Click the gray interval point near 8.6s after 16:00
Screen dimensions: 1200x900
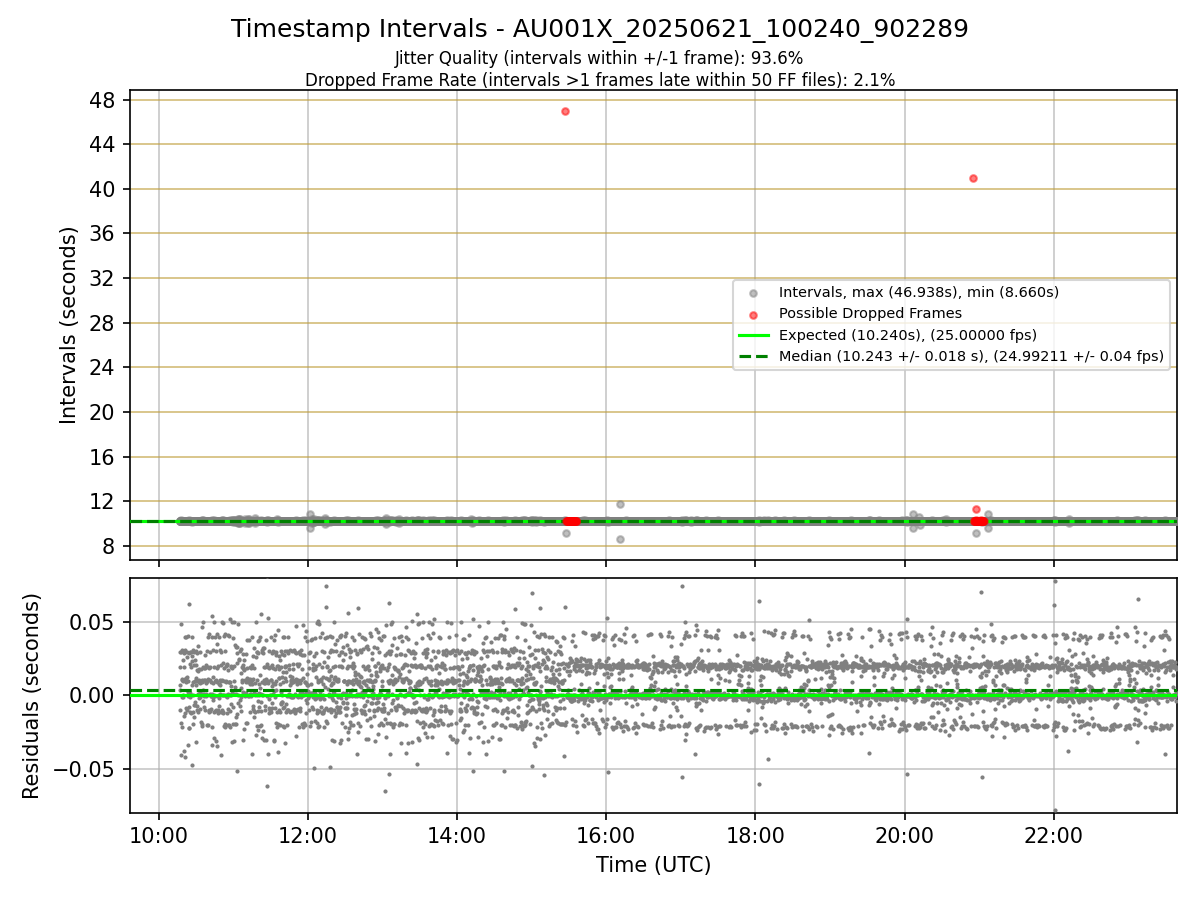[x=620, y=539]
